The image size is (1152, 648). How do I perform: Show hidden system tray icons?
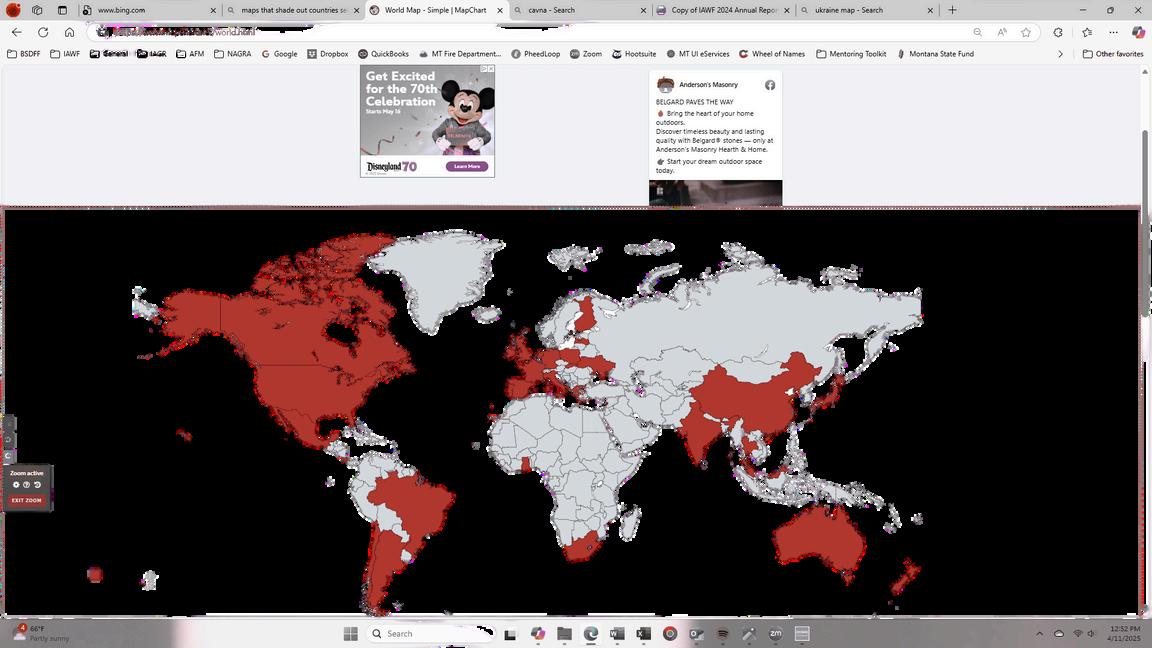(1040, 633)
